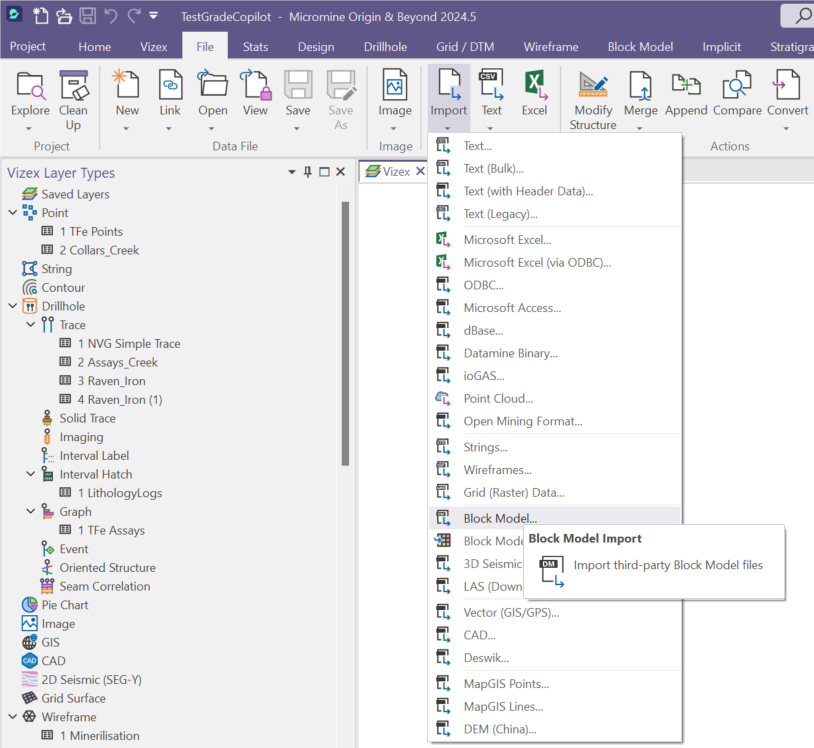Pin the Vizex Layer Types panel
Viewport: 814px width, 748px height.
click(307, 173)
